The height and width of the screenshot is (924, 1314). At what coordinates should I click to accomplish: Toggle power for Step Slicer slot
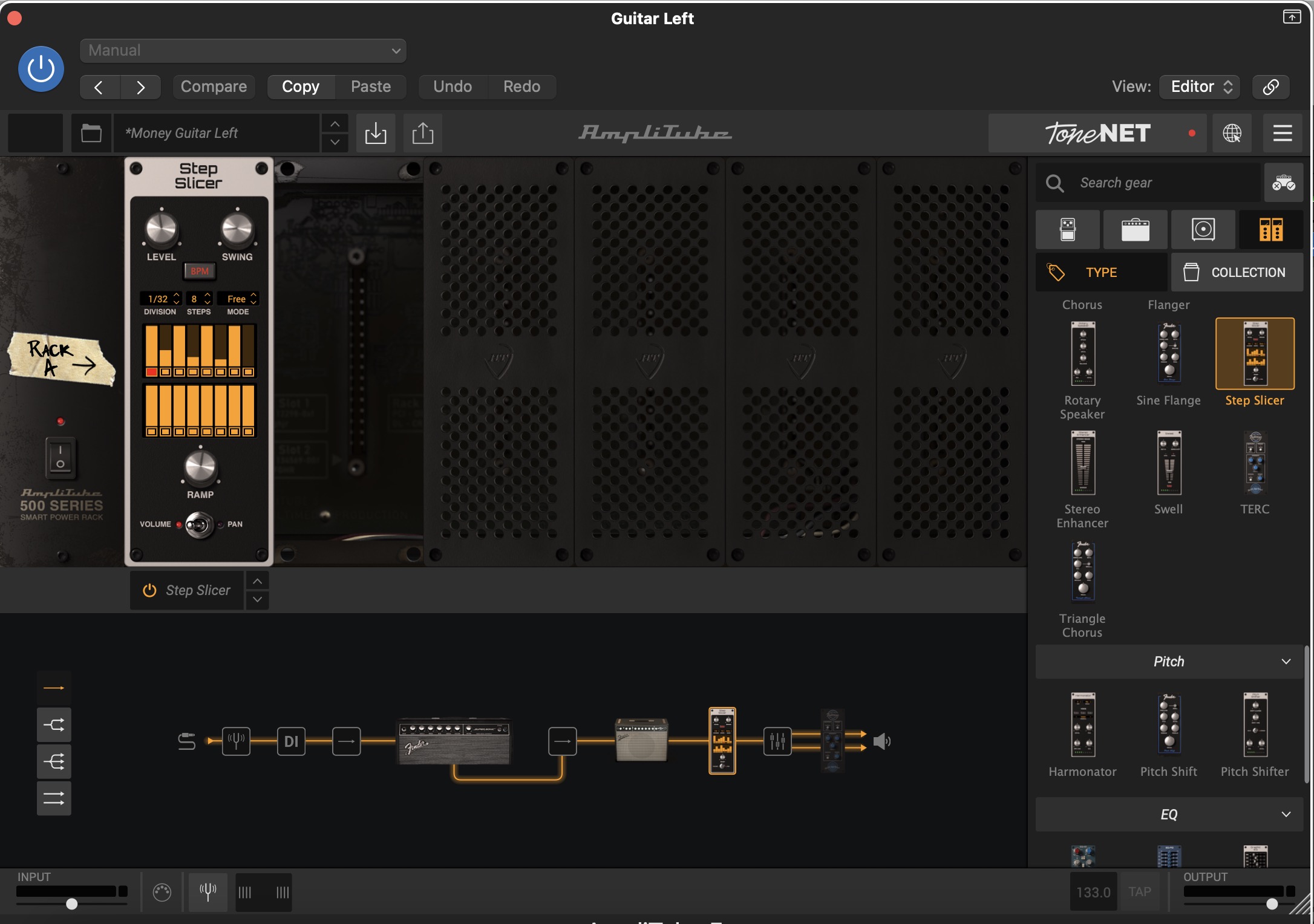point(149,590)
